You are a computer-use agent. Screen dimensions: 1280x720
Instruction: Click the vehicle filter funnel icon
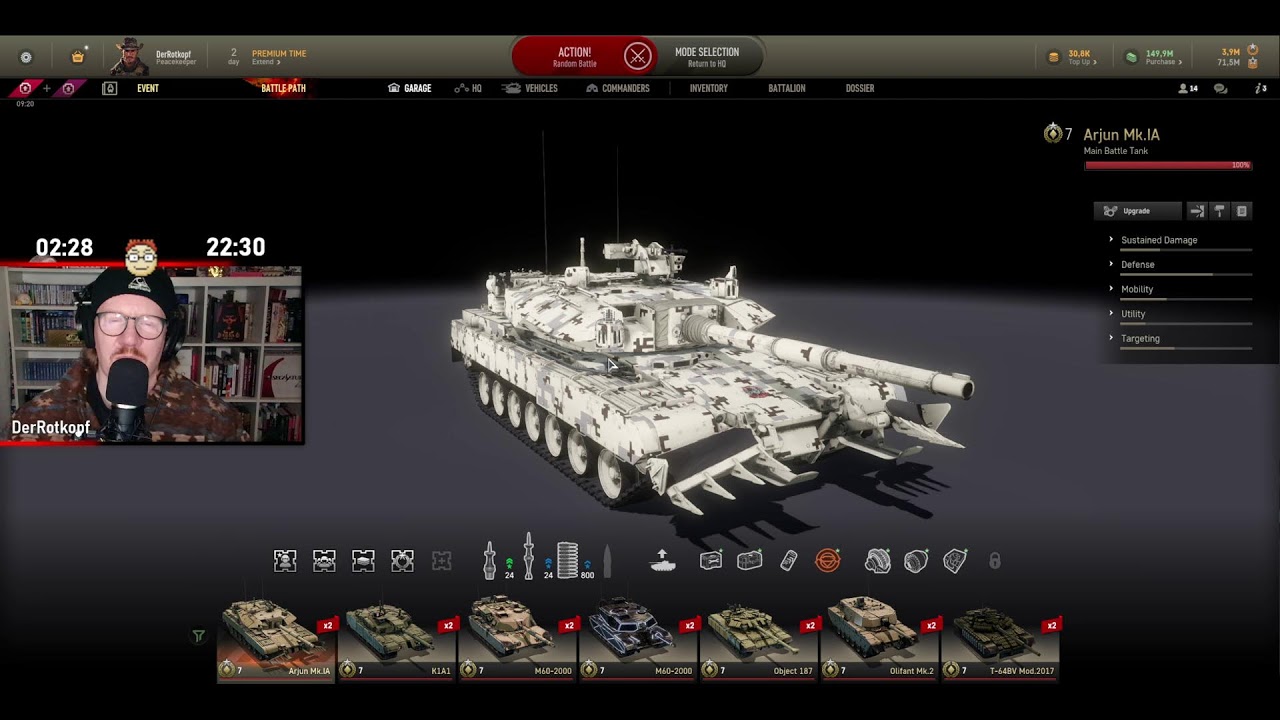click(198, 636)
